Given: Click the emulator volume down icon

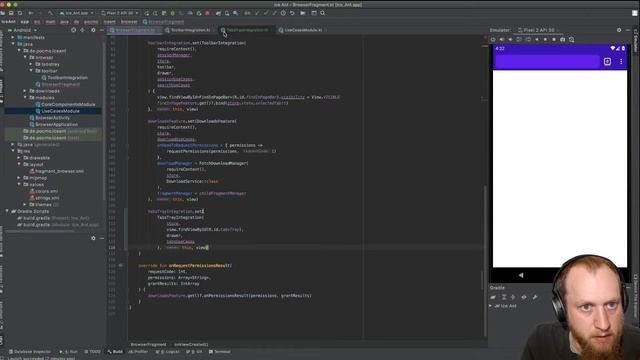Looking at the screenshot, I should (x=510, y=40).
